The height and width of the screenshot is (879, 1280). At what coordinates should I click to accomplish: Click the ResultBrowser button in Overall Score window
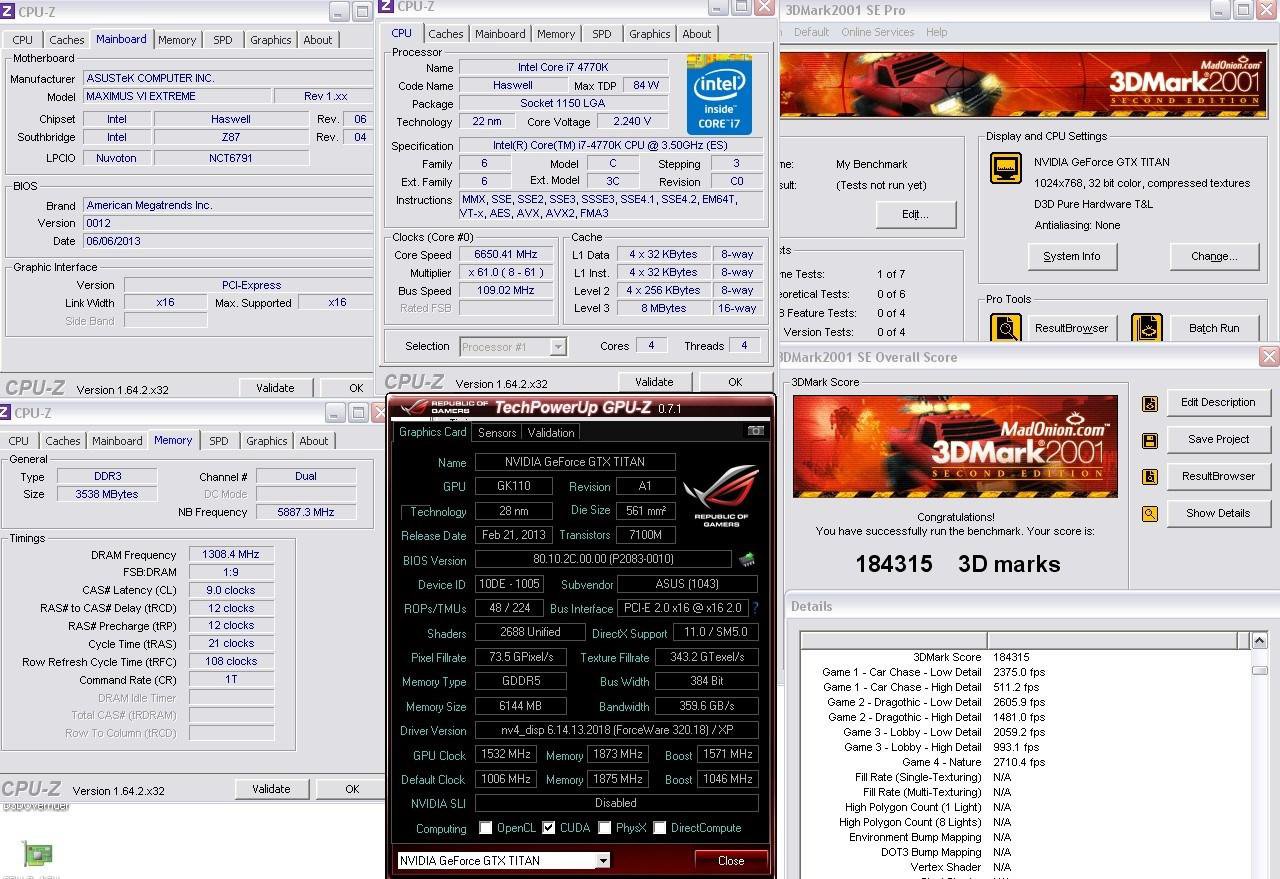pyautogui.click(x=1218, y=476)
